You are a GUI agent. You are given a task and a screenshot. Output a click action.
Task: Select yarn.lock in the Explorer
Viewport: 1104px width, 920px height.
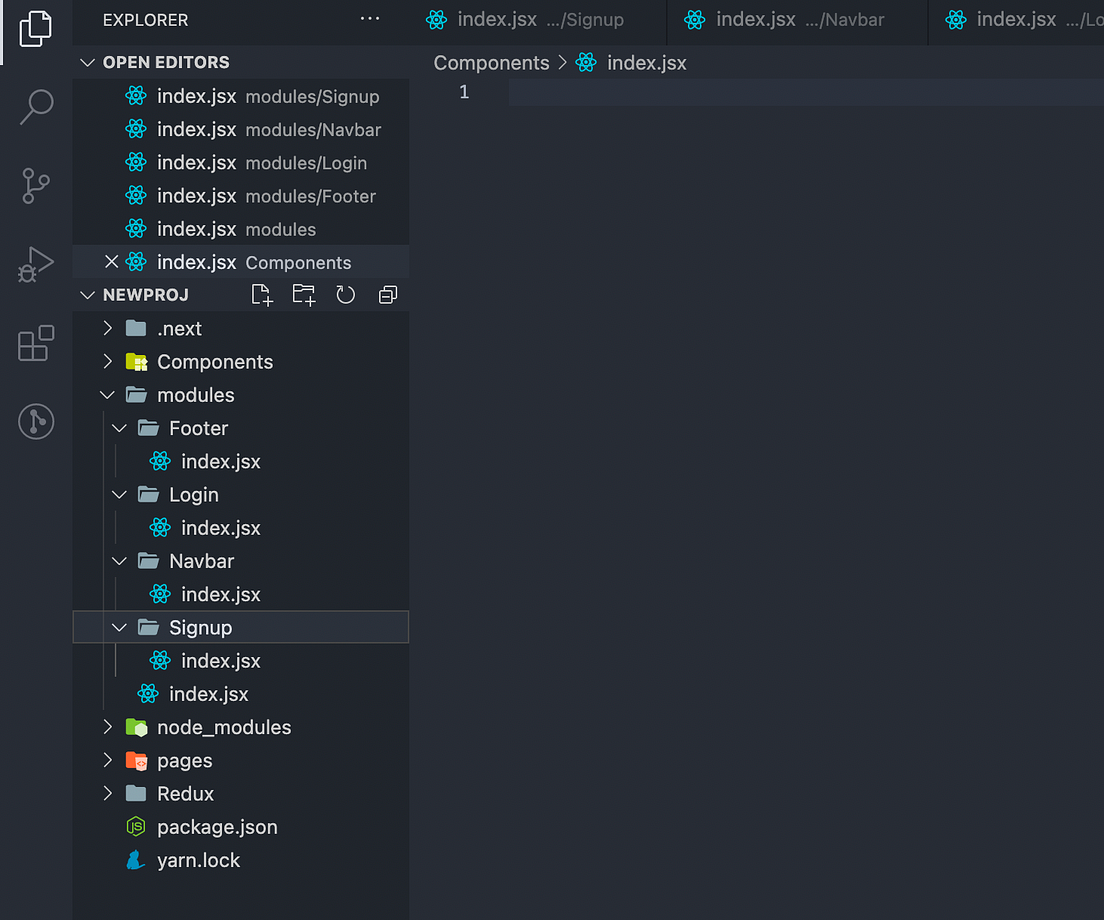199,860
